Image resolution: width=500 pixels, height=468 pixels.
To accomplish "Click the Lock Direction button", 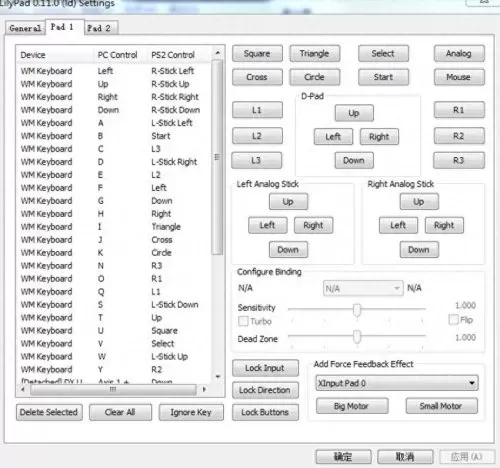I will tap(265, 390).
